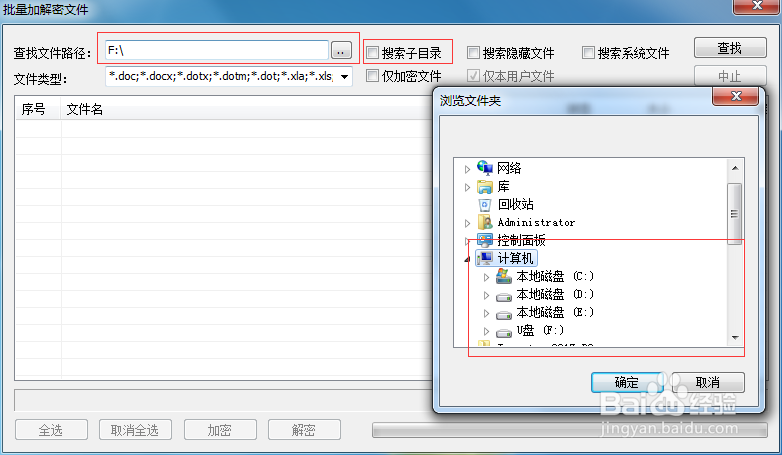Click folder tree scrollbar up arrow
Image resolution: width=782 pixels, height=455 pixels.
[735, 169]
